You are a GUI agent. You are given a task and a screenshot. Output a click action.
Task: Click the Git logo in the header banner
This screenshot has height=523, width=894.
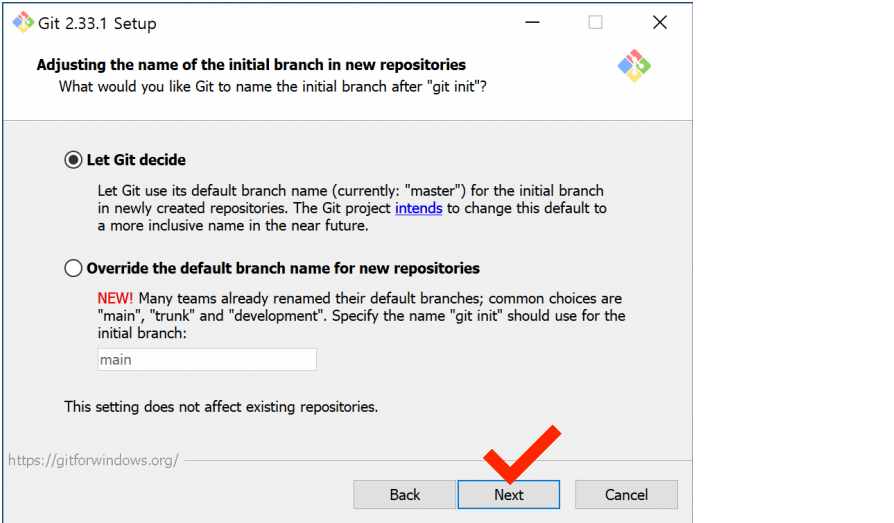tap(634, 66)
